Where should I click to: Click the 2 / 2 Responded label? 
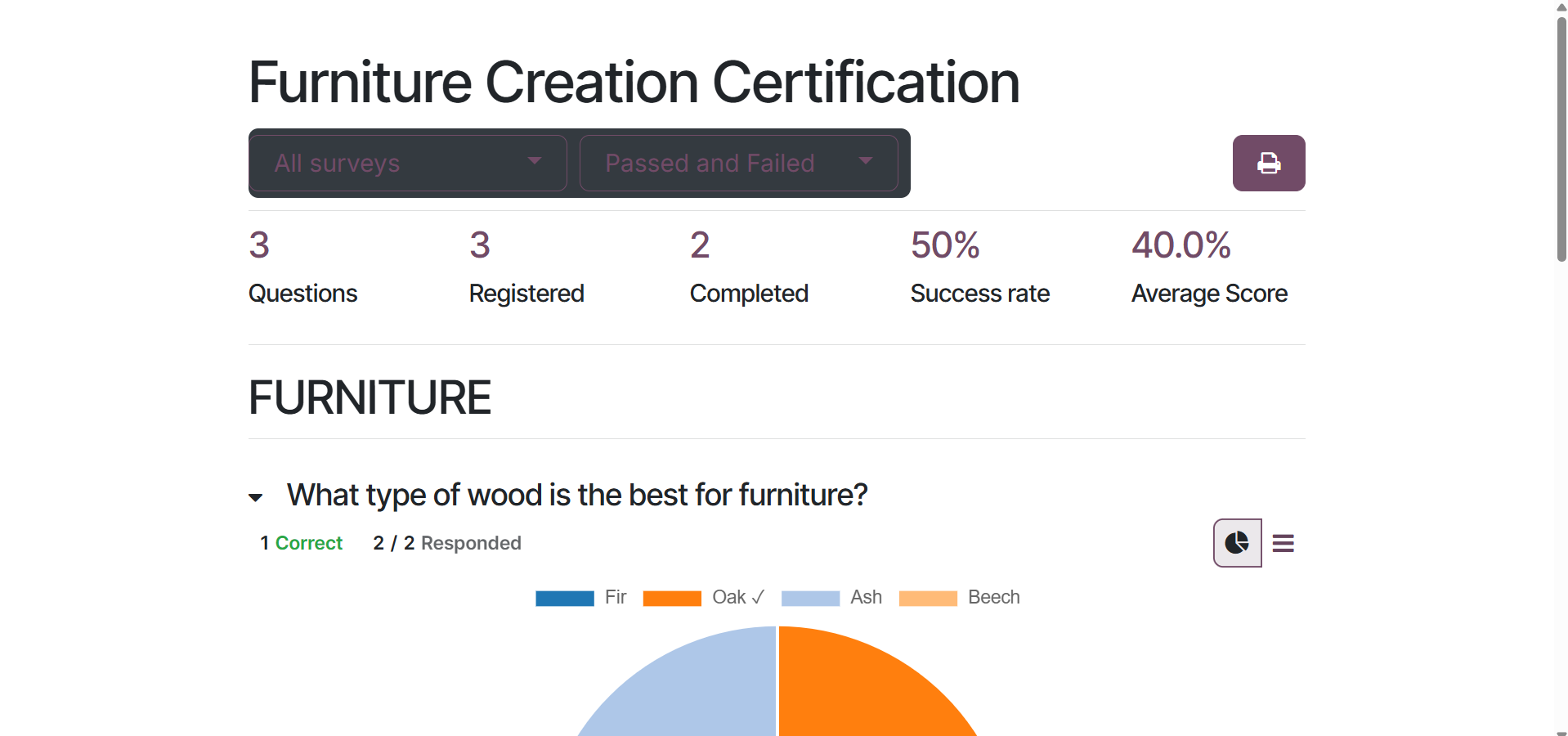click(446, 543)
